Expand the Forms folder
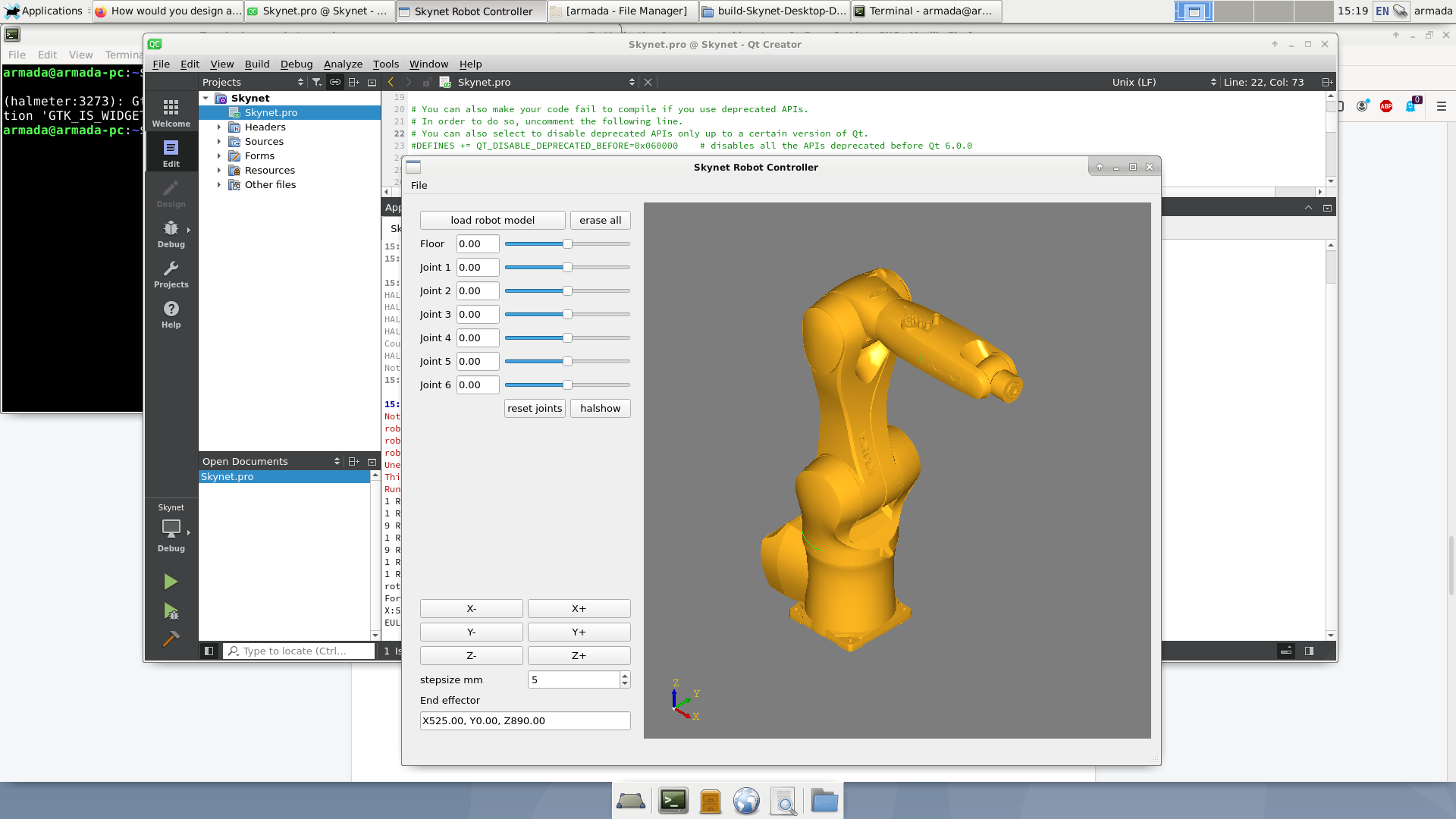This screenshot has height=819, width=1456. (x=219, y=155)
